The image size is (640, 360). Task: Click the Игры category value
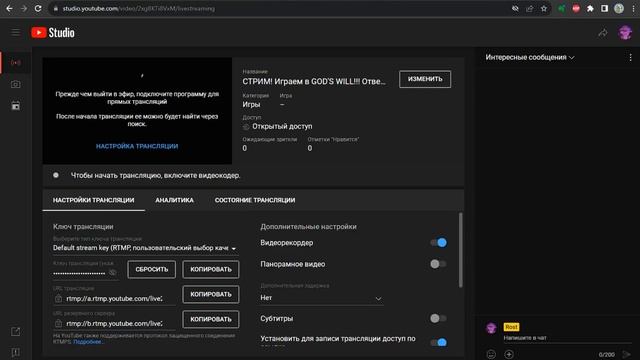251,104
